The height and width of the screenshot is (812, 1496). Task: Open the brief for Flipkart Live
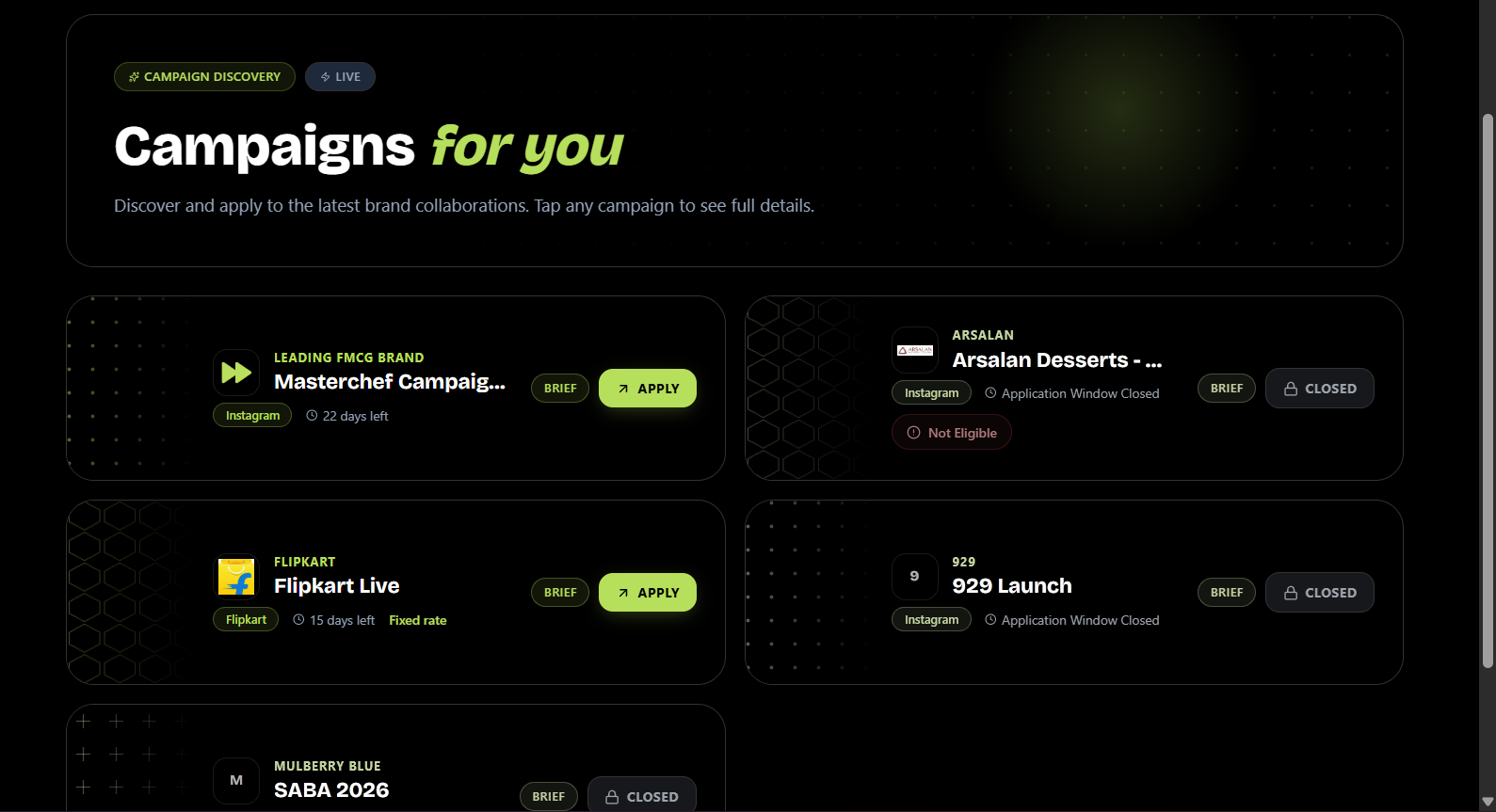click(x=560, y=593)
